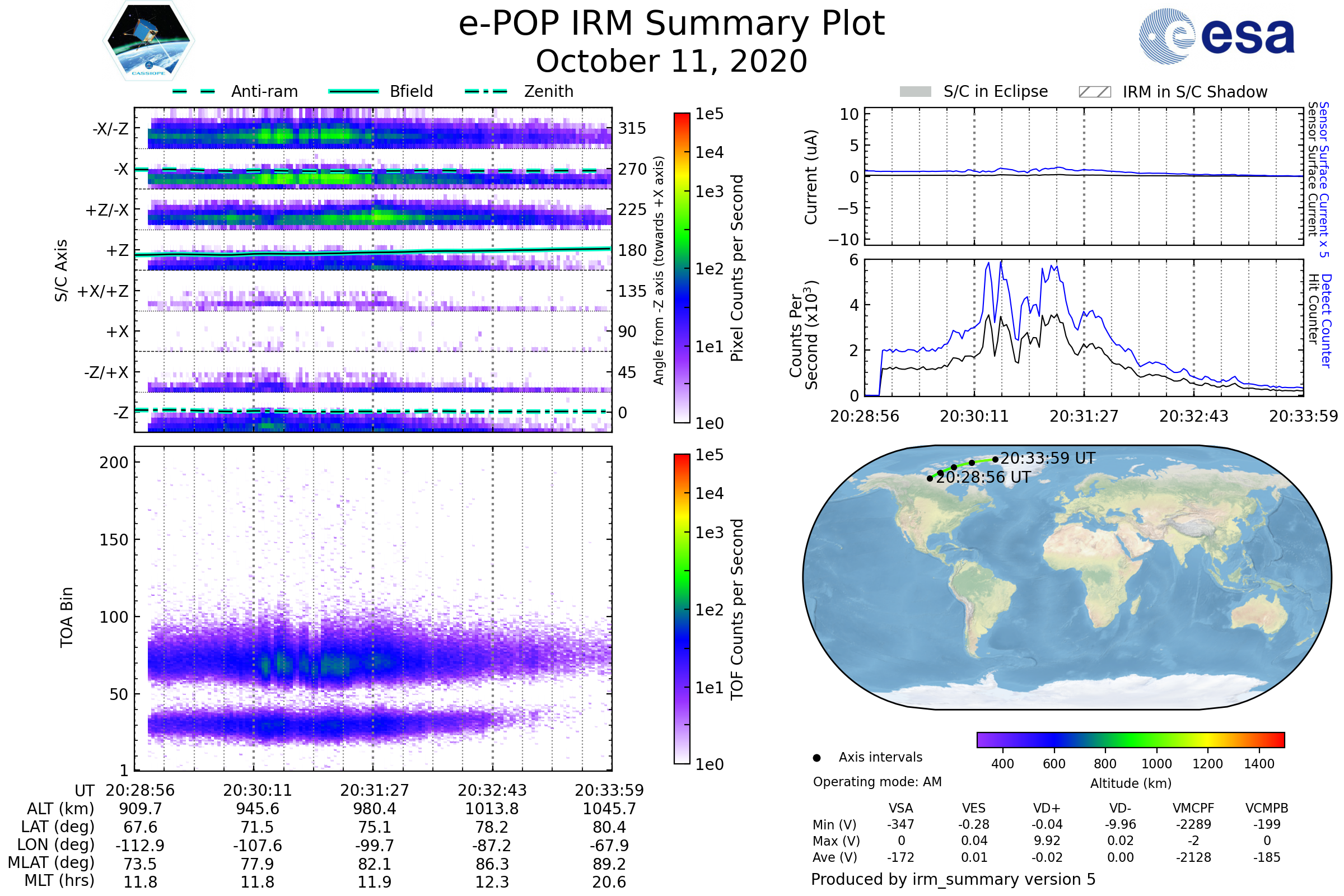The image size is (1344, 896).
Task: Click the 20:28:56 UT track start label on map
Action: pos(983,477)
